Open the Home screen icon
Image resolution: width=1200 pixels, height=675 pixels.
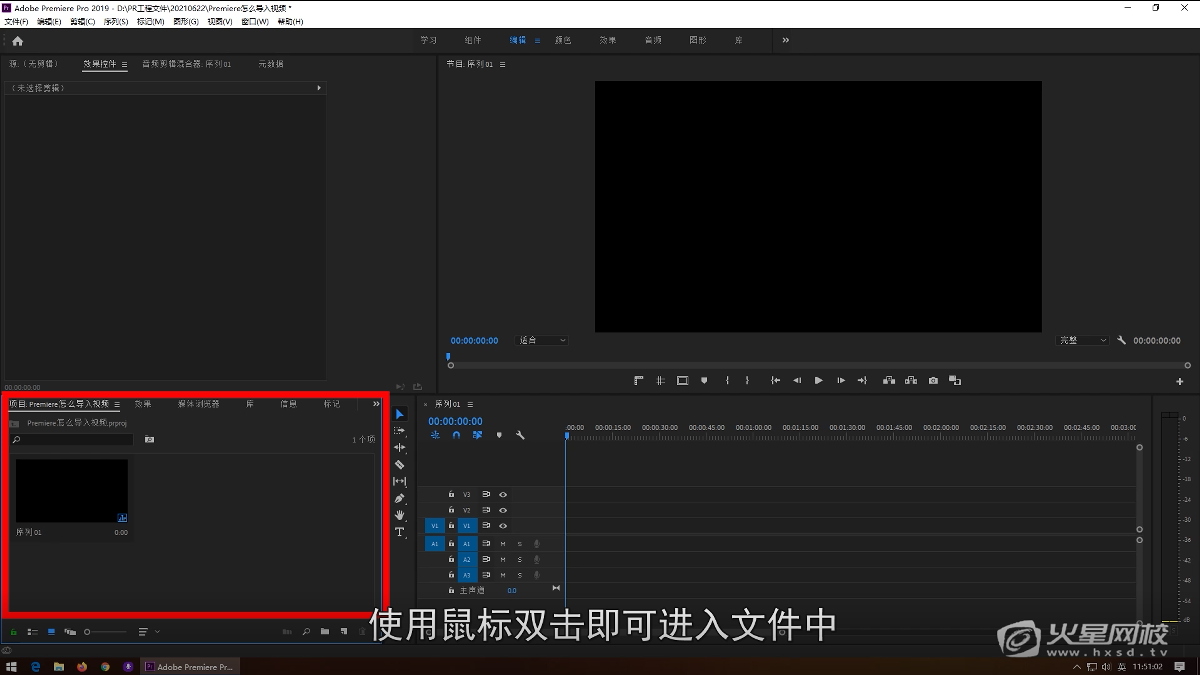click(x=17, y=41)
